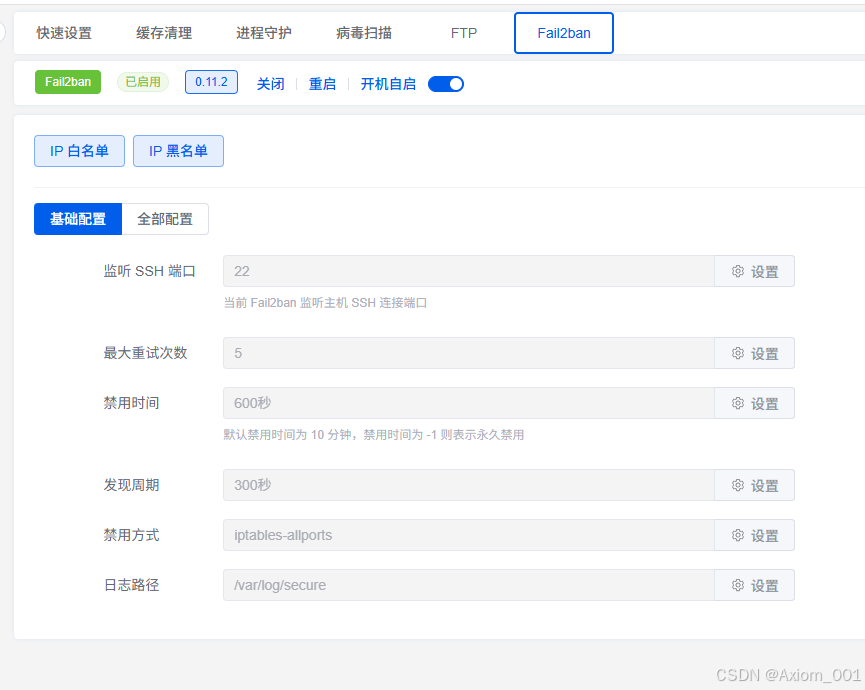Click 关闭 to stop Fail2ban

pyautogui.click(x=270, y=84)
